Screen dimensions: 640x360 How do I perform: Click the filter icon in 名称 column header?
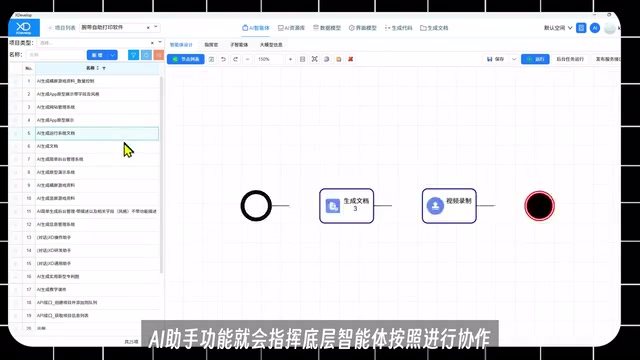point(104,68)
